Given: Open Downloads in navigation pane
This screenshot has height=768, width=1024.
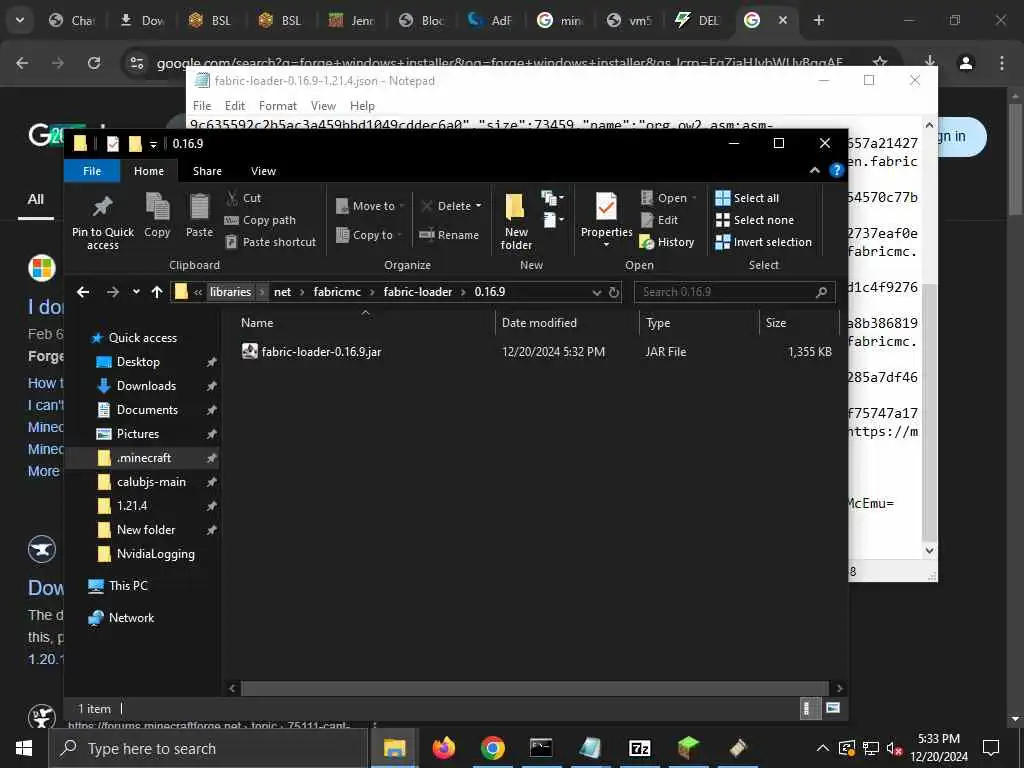Looking at the screenshot, I should coord(146,386).
